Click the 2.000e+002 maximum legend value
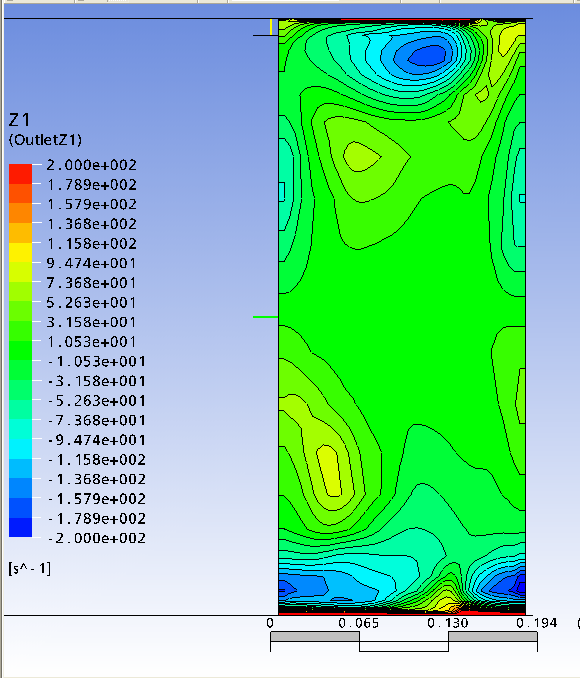580x678 pixels. (x=92, y=165)
